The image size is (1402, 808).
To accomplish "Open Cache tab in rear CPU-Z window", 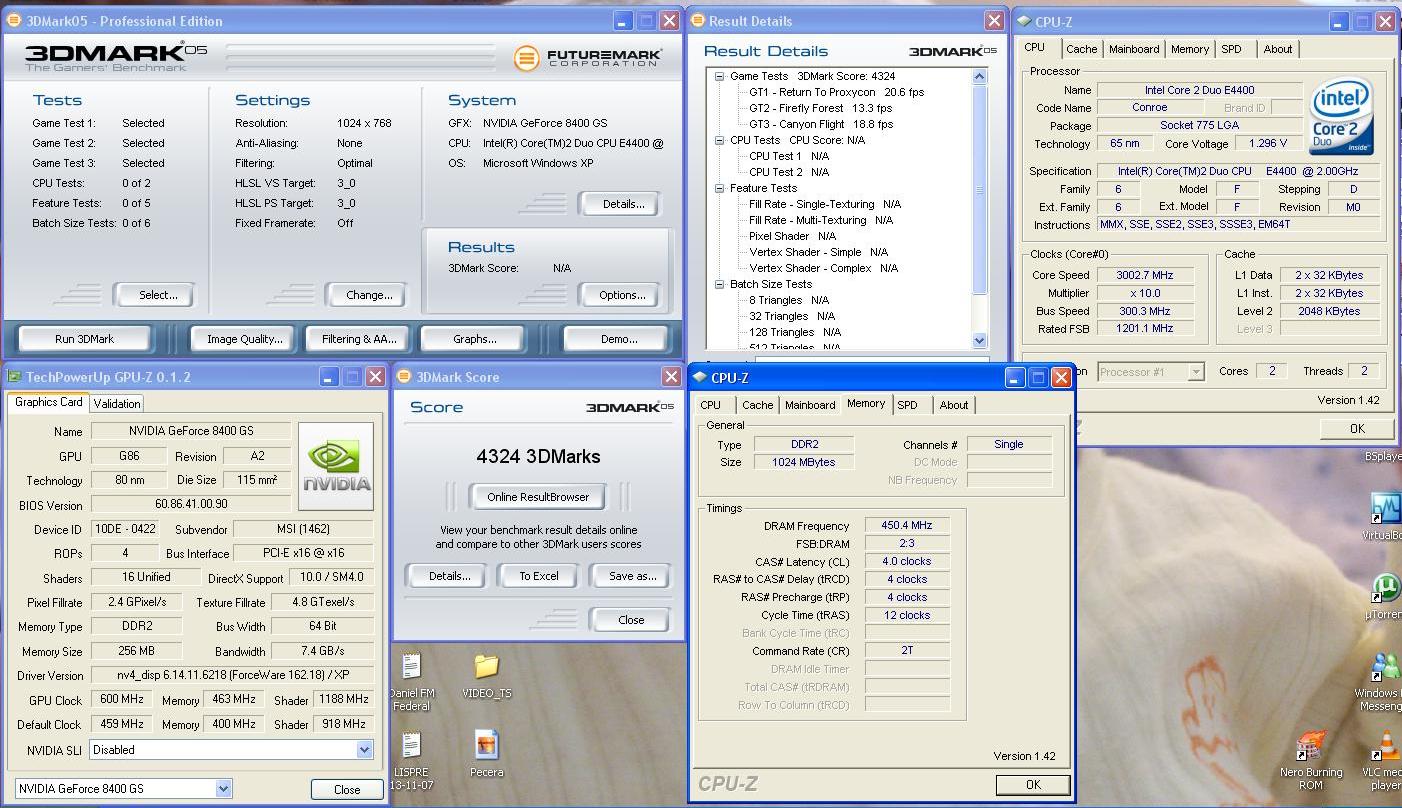I will (1081, 49).
